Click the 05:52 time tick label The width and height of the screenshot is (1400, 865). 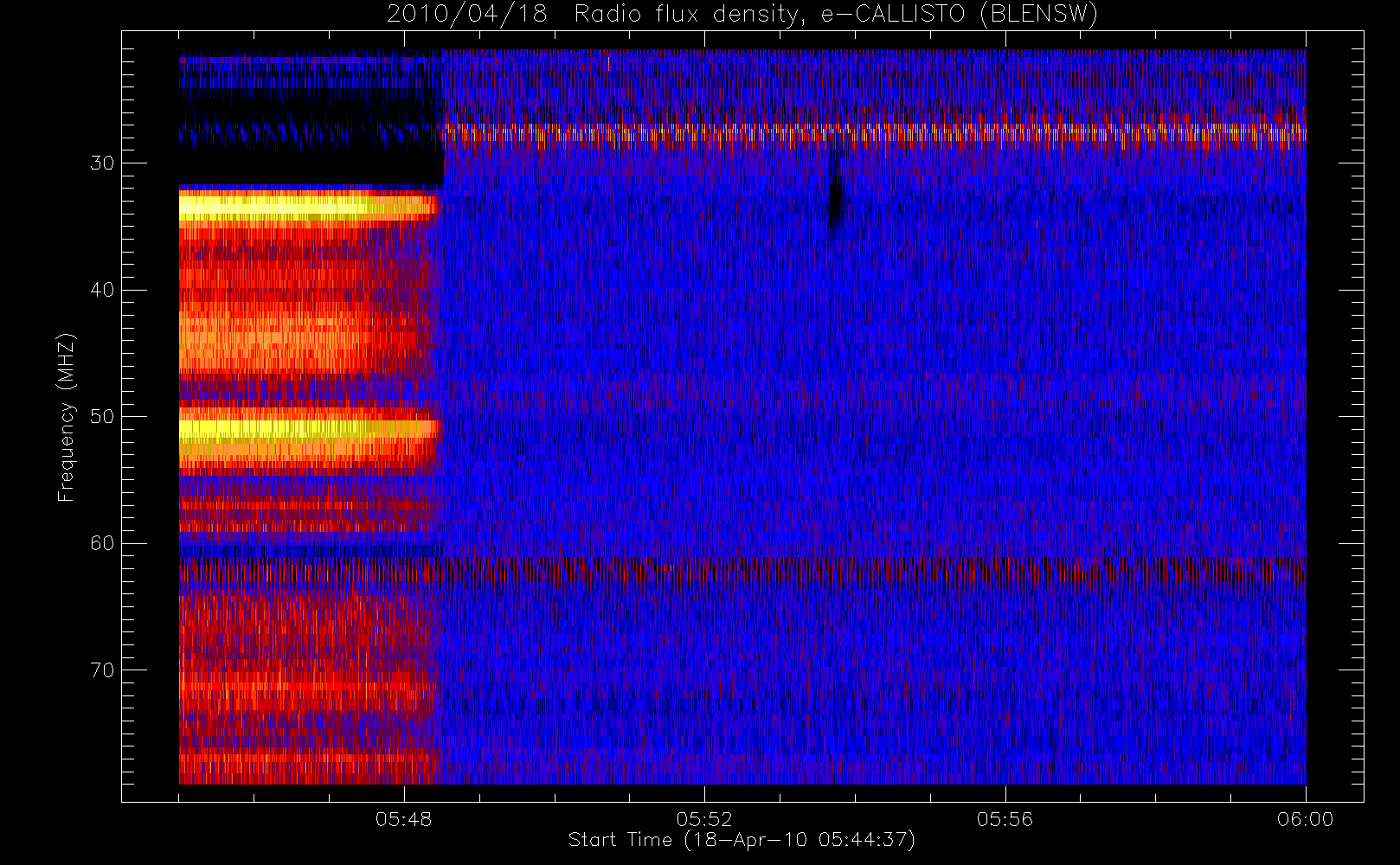click(704, 819)
